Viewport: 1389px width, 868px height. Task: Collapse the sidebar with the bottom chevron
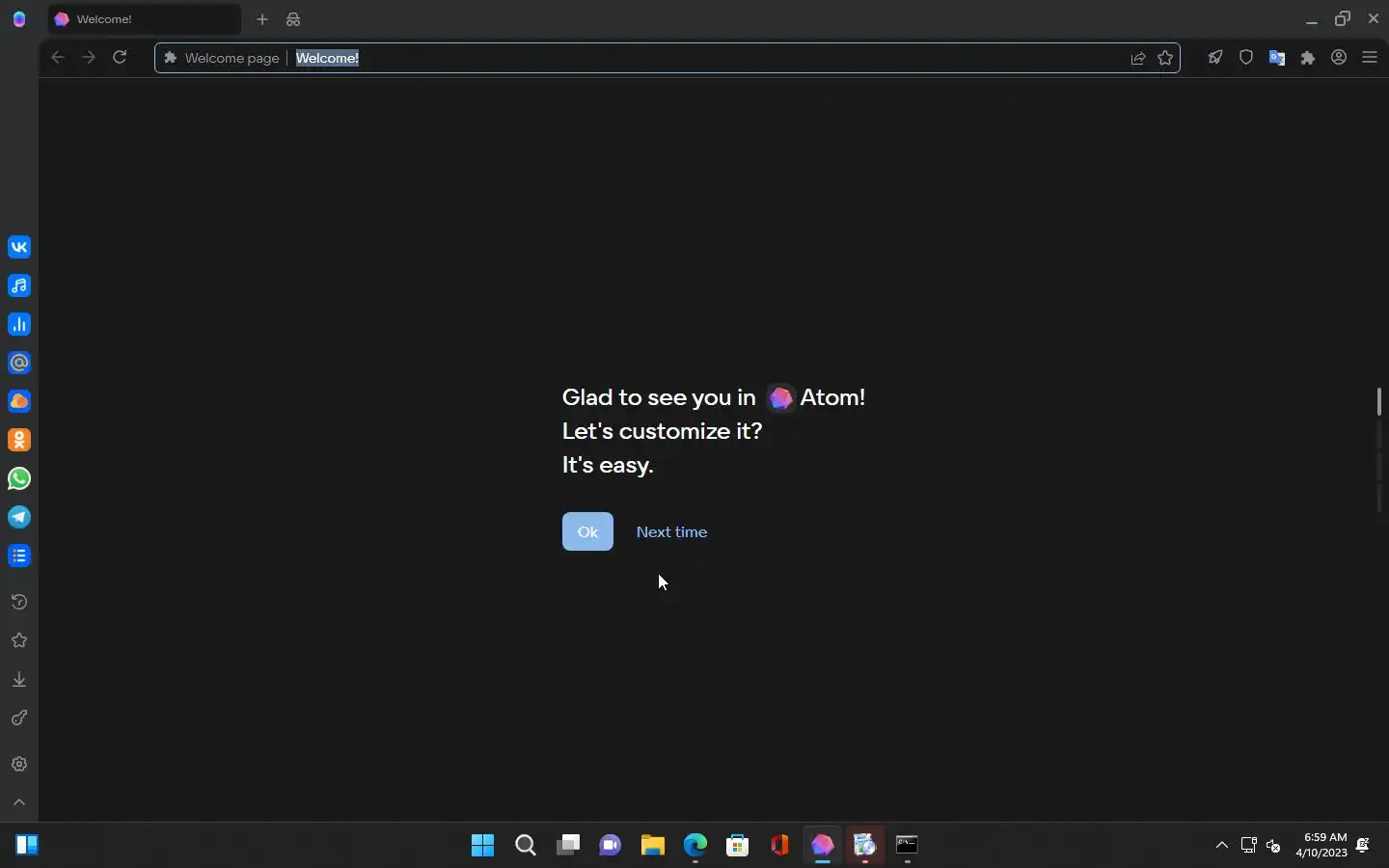(x=19, y=802)
